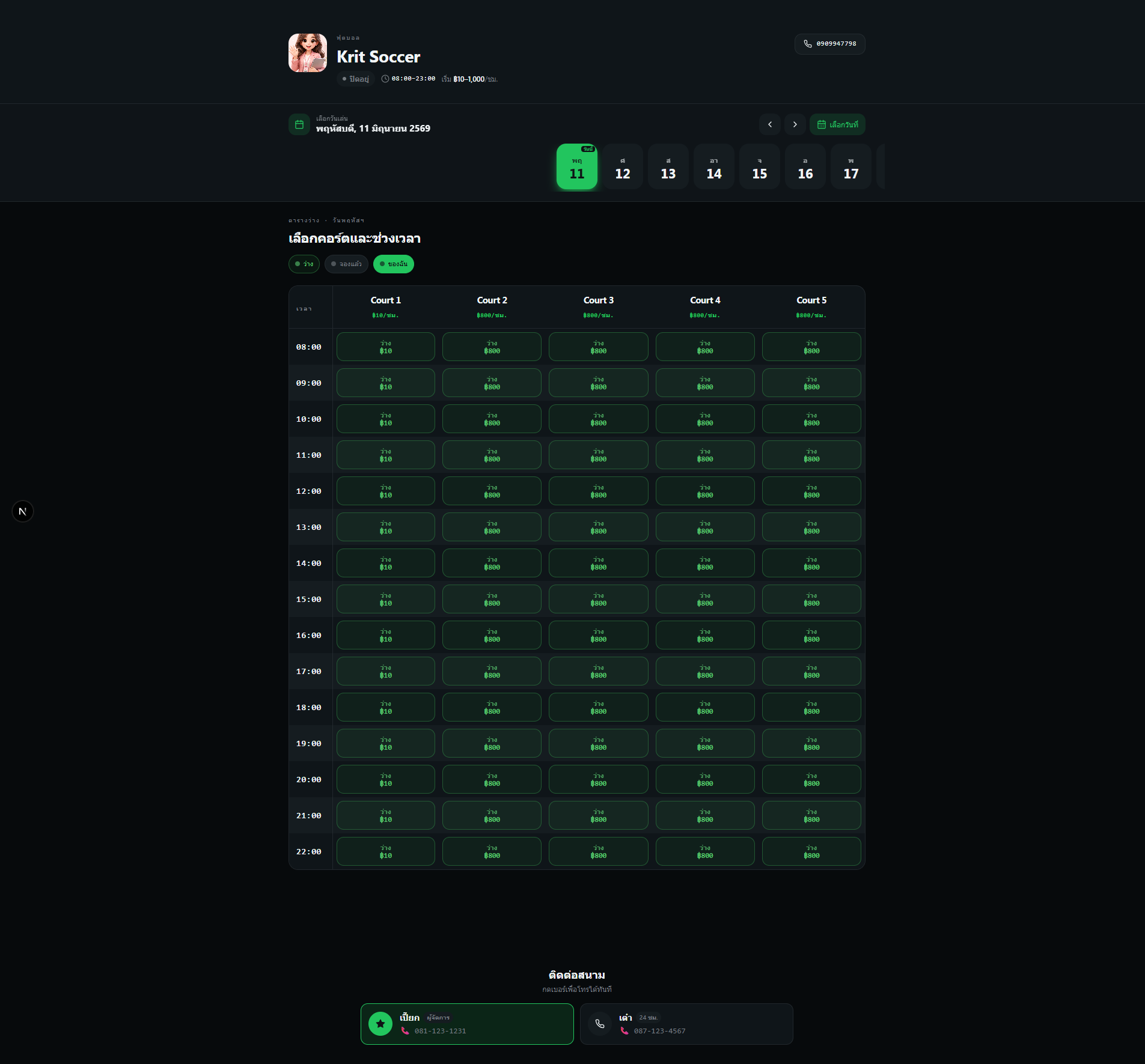Click the star icon on manager contact

380,1024
